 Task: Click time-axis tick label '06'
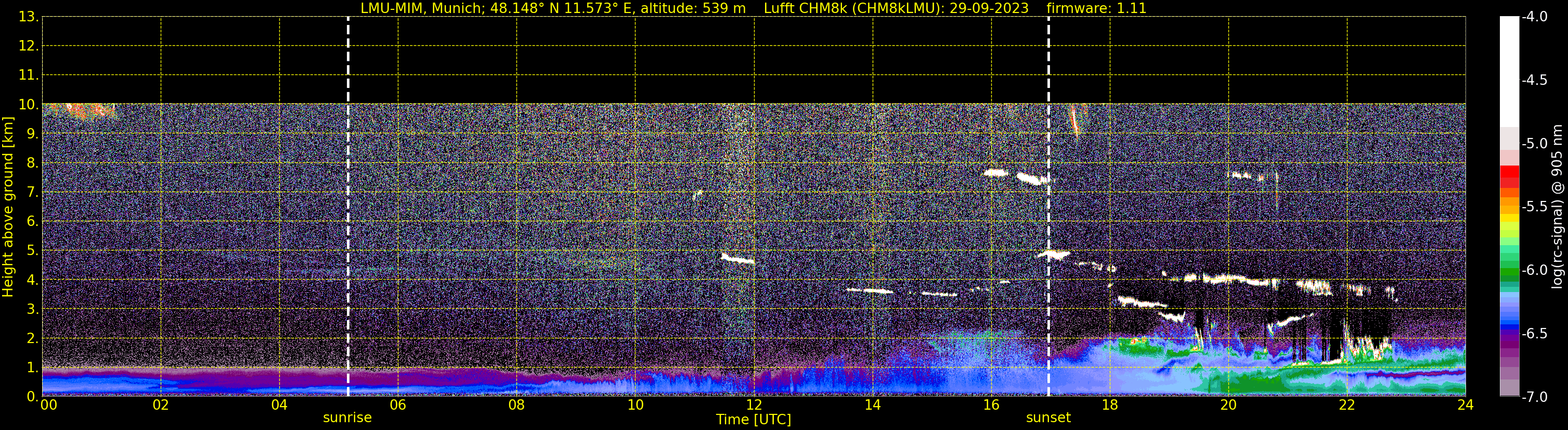click(x=398, y=405)
